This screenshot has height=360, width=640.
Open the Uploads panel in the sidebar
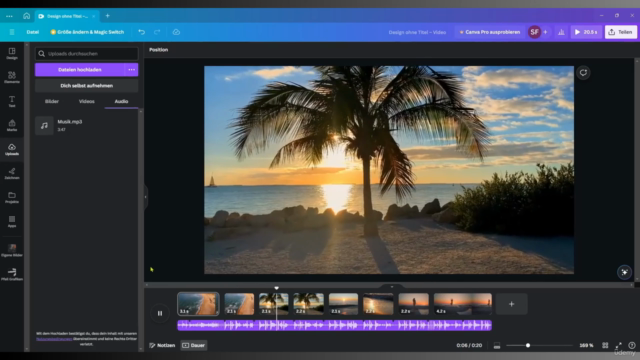(x=12, y=149)
